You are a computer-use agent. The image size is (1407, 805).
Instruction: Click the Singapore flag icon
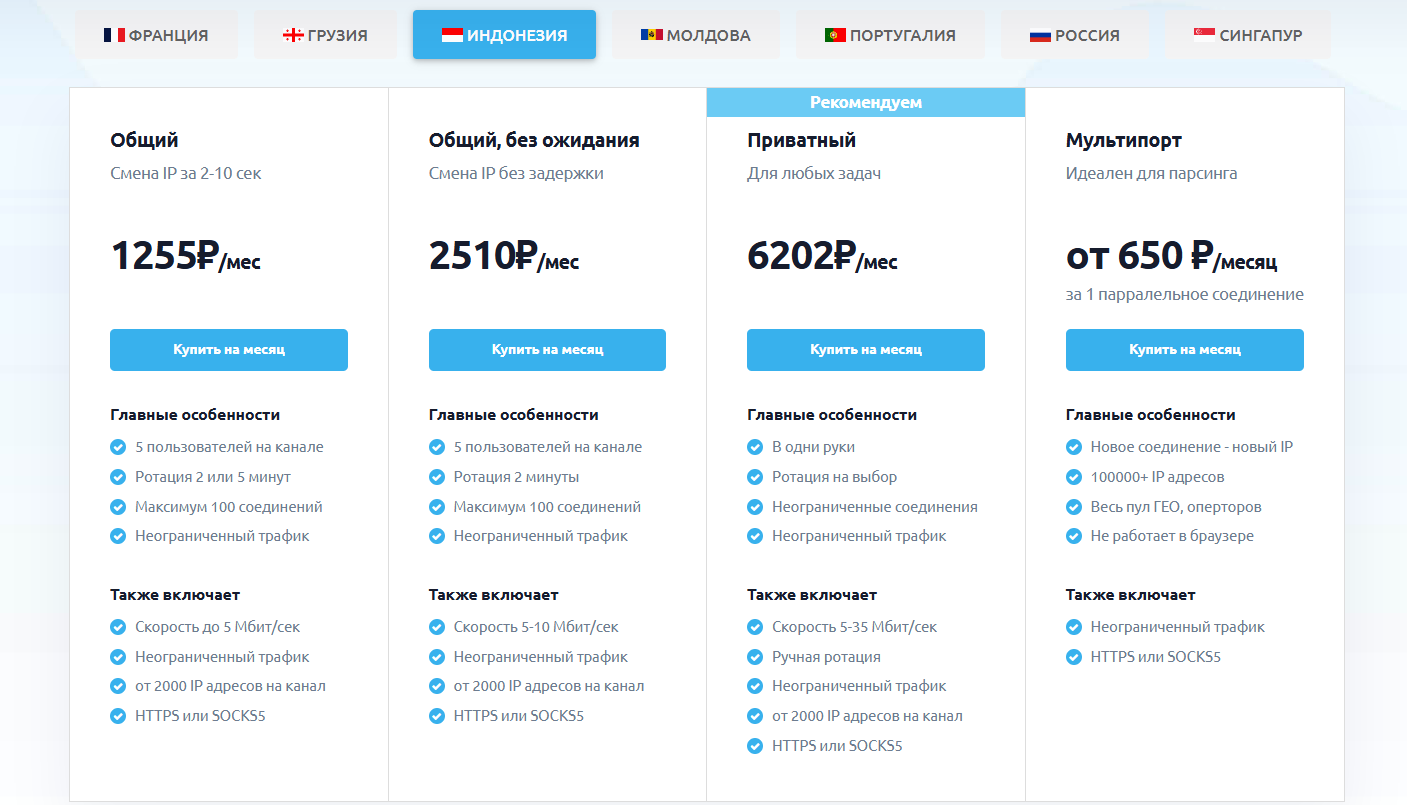point(1205,35)
